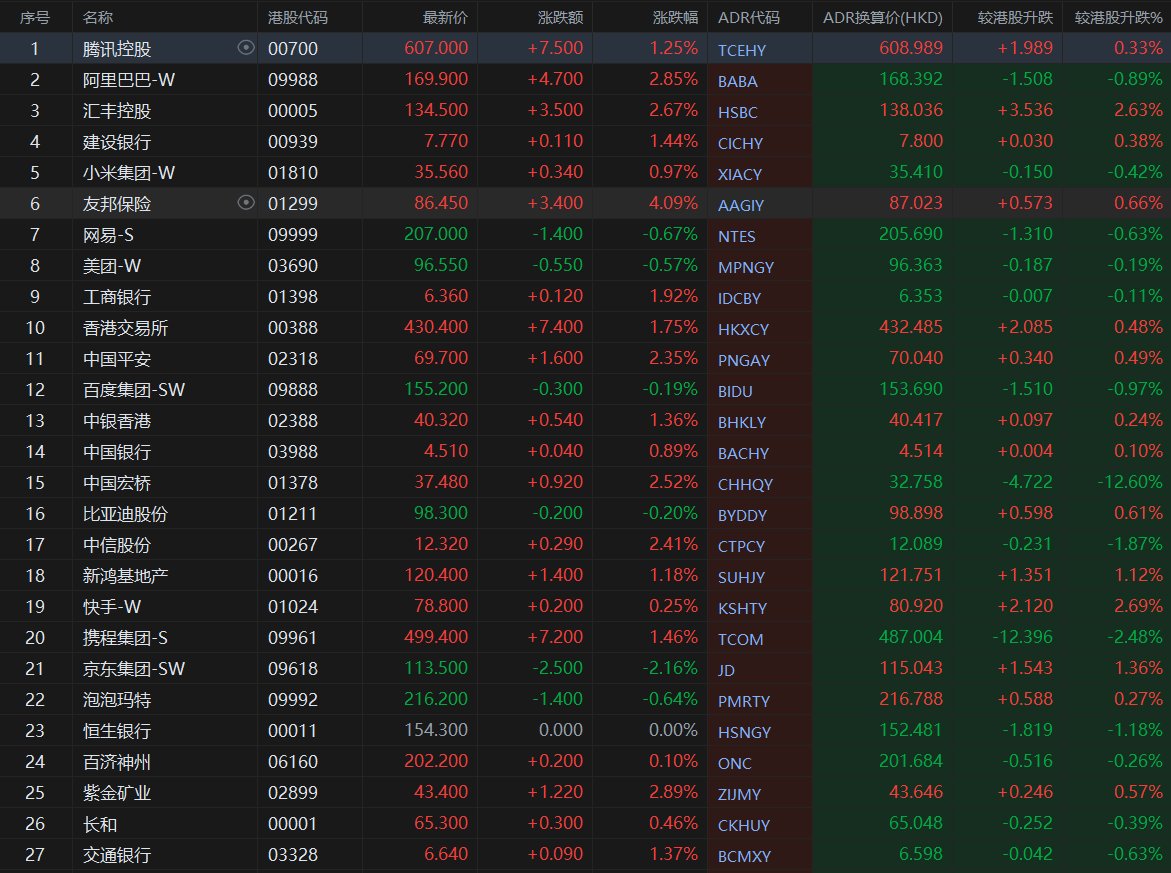Click the TCEHY ADR code

(740, 49)
